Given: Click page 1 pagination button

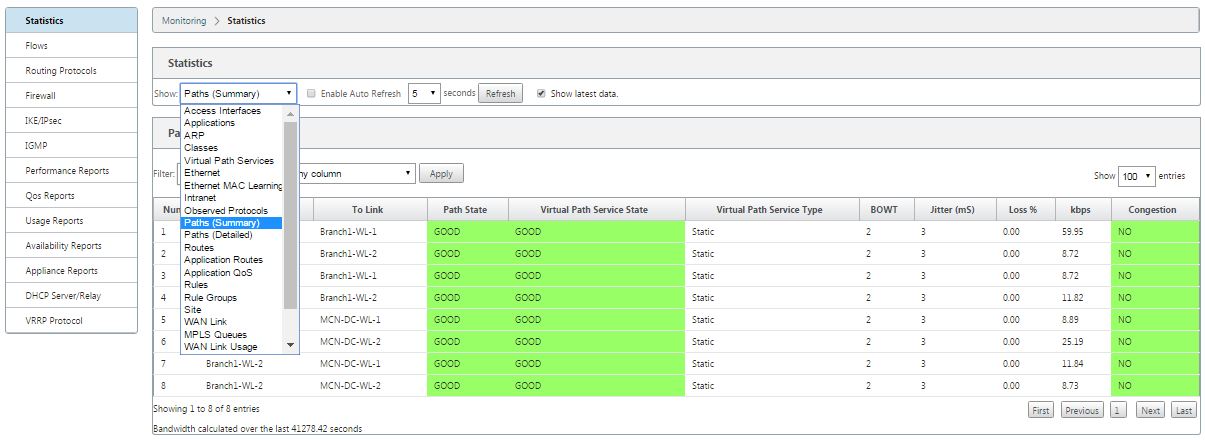Looking at the screenshot, I should [x=1118, y=410].
